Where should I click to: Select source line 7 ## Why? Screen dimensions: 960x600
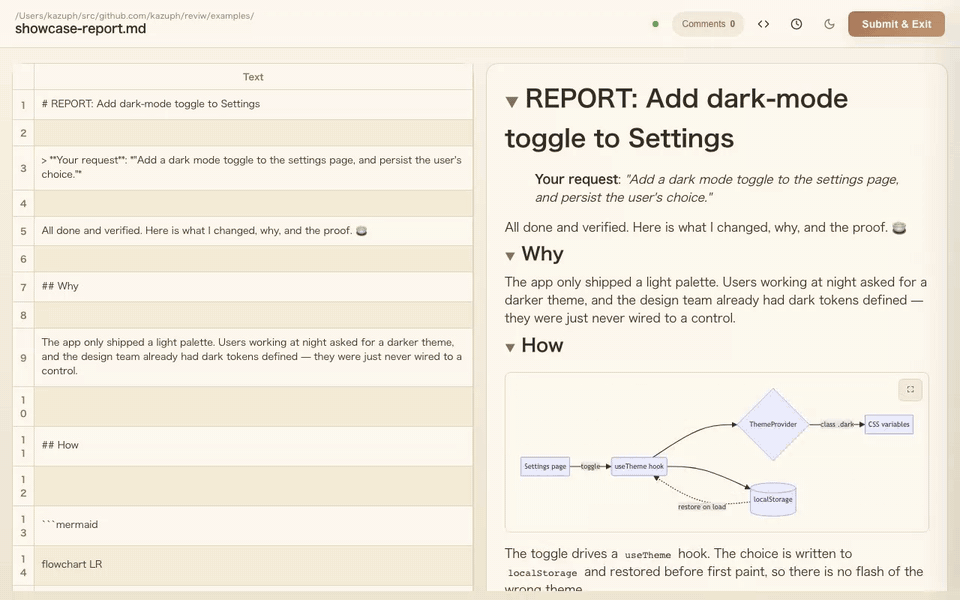pos(253,286)
